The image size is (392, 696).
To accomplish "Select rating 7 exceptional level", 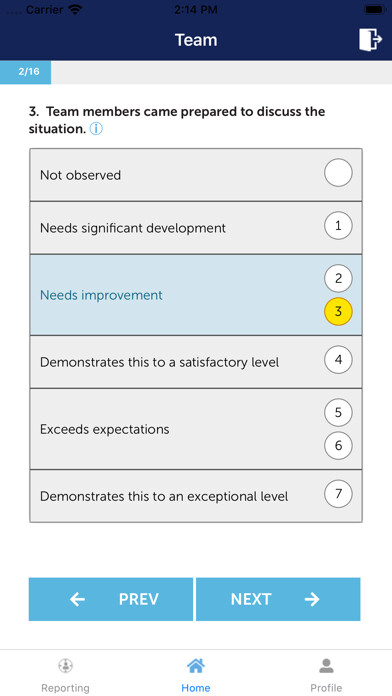I will (x=338, y=494).
